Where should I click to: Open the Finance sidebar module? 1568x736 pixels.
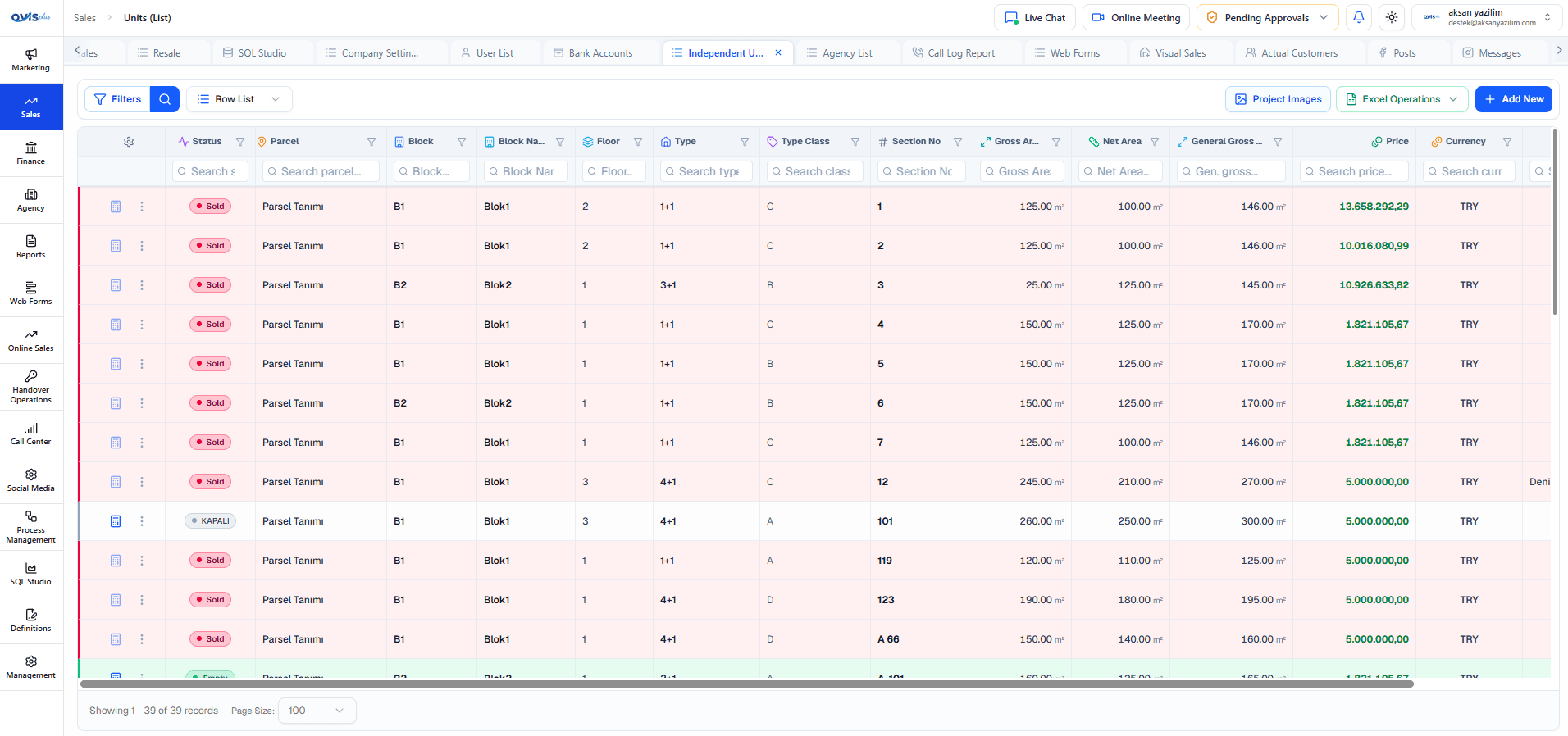[x=31, y=153]
